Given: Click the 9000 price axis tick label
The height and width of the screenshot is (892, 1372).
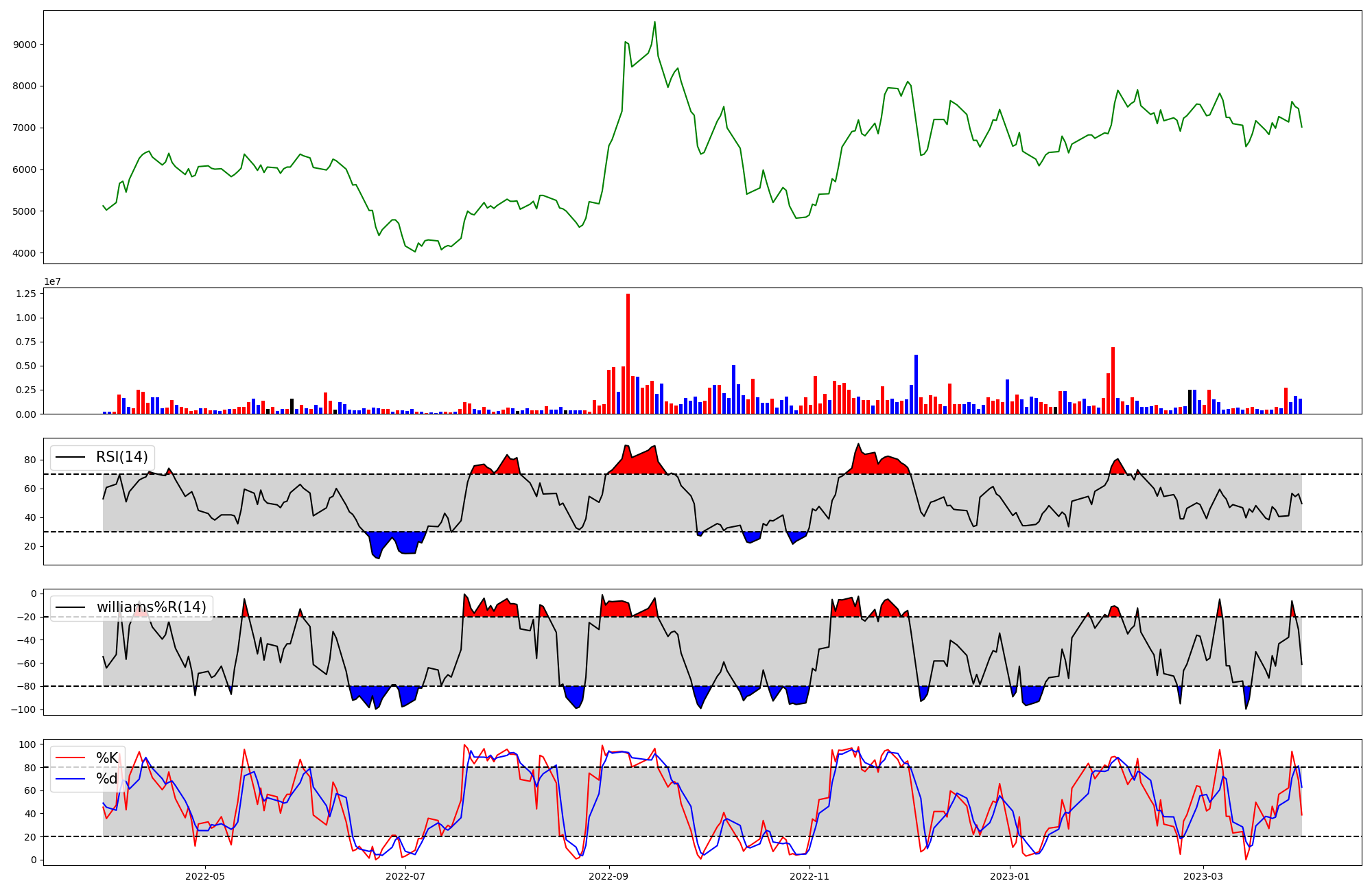Looking at the screenshot, I should click(x=25, y=45).
